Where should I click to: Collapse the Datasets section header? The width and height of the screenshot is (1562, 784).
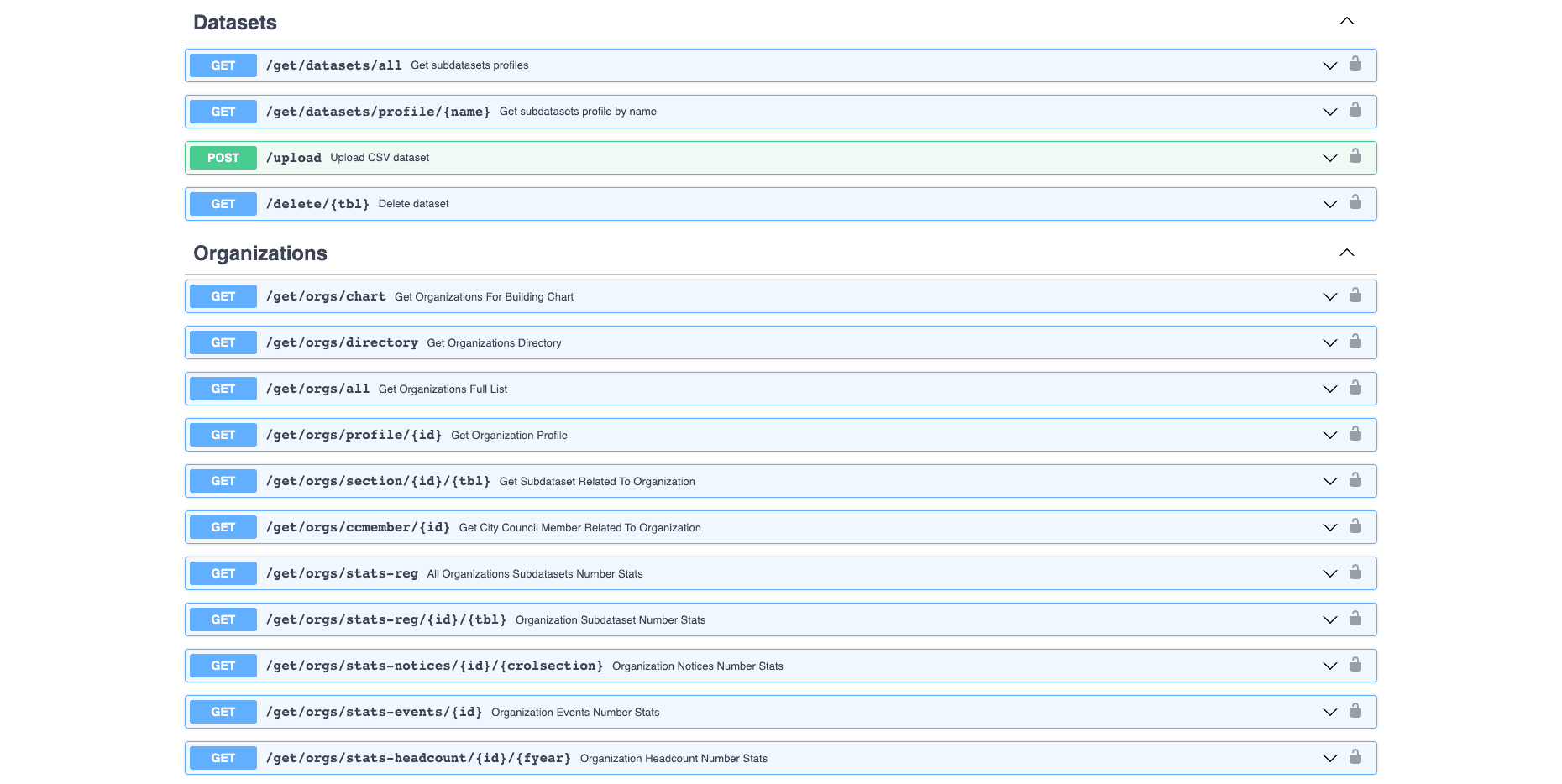pos(1347,21)
